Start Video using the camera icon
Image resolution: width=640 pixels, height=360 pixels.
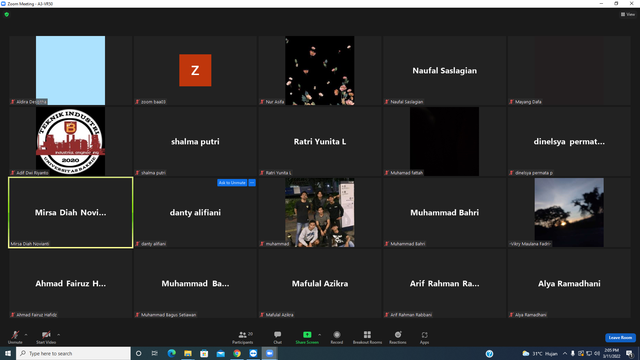[46, 337]
